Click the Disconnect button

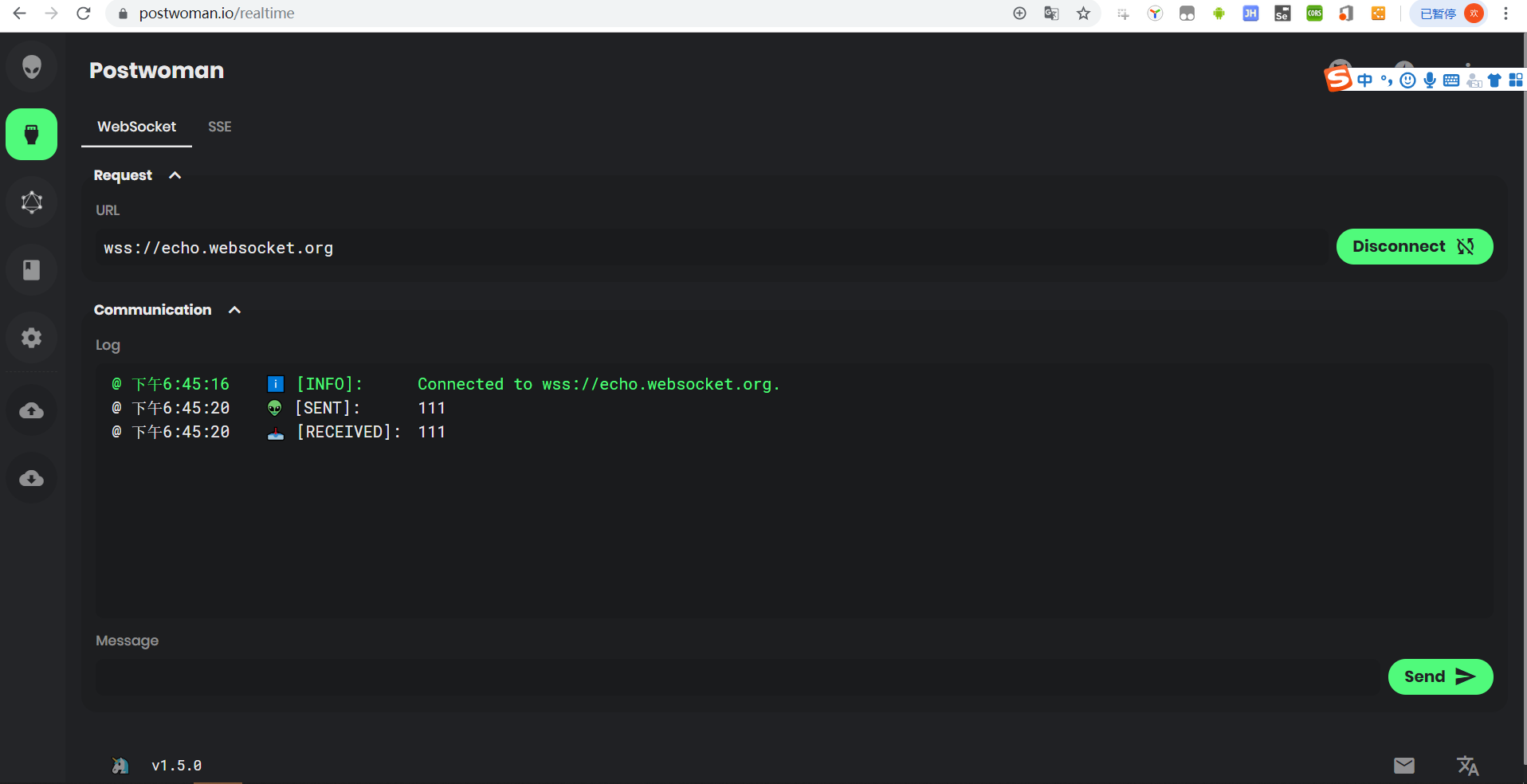point(1415,246)
